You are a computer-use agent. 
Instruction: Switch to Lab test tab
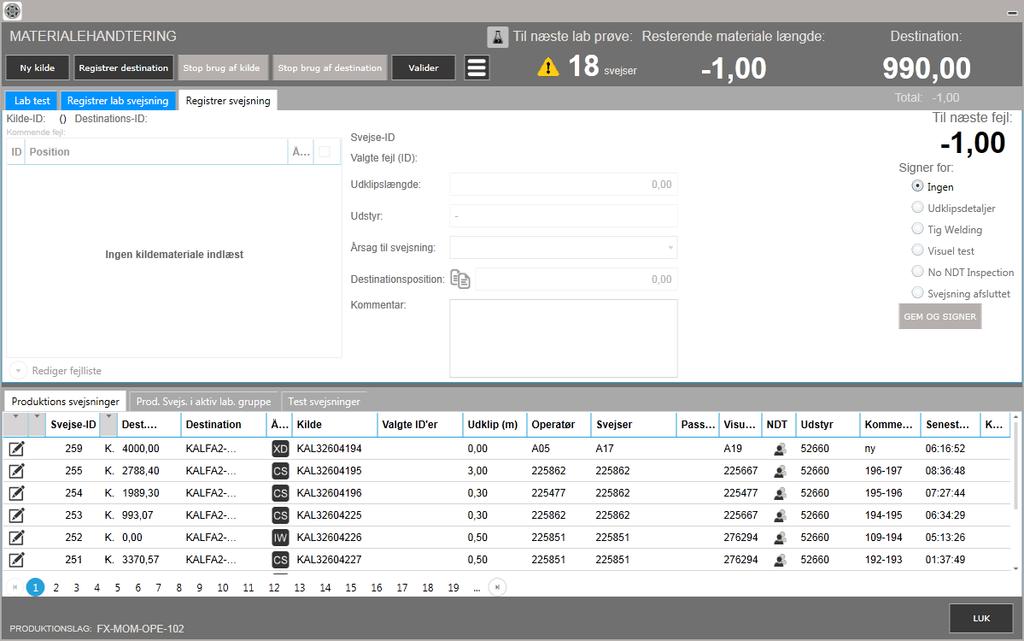coord(32,101)
